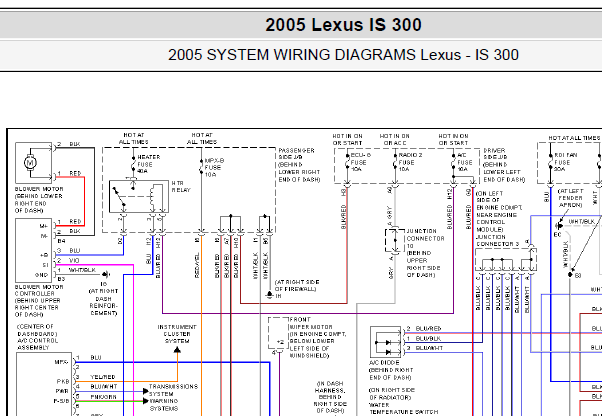This screenshot has width=602, height=416.
Task: Click the 'VIO' wire label at SI pin
Action: (x=74, y=261)
